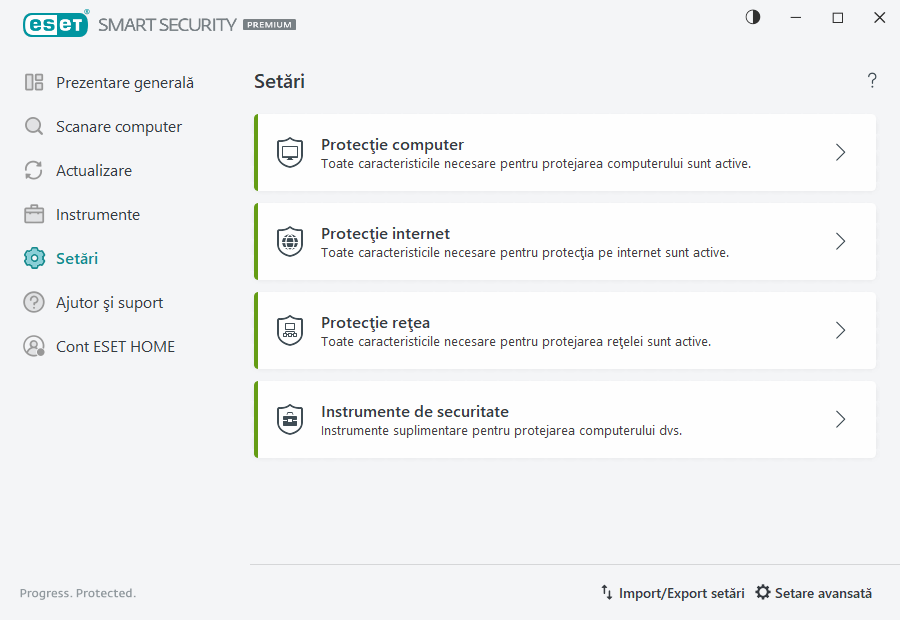Click the Protecţie internet globe-shield icon
Image resolution: width=900 pixels, height=620 pixels.
pos(290,241)
